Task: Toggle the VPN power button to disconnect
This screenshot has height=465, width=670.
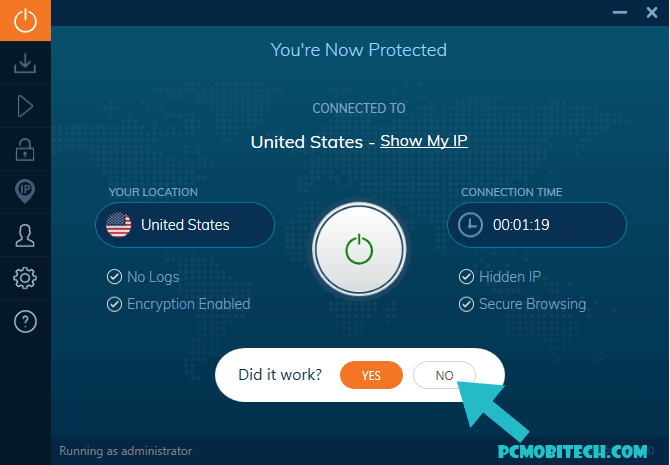Action: click(359, 249)
